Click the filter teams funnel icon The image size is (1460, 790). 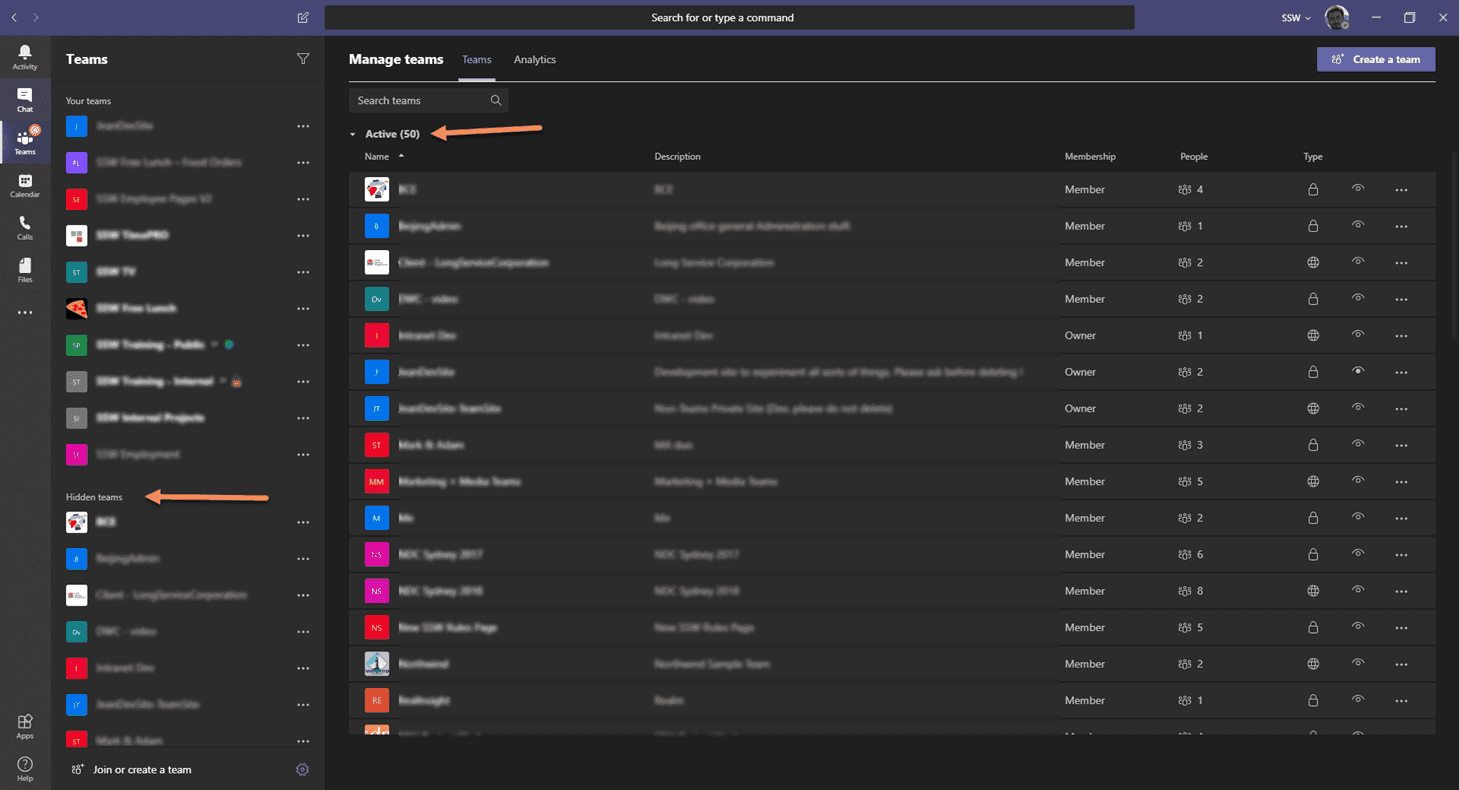point(303,59)
